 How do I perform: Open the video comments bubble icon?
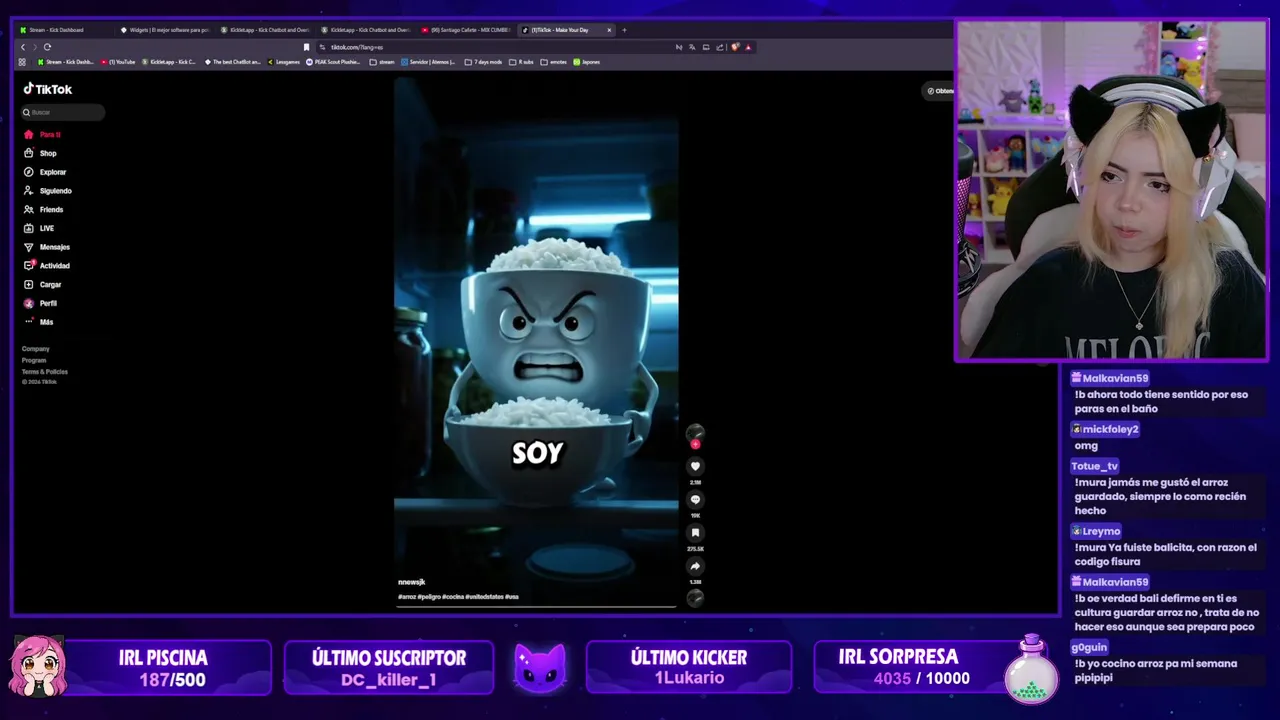(x=695, y=500)
